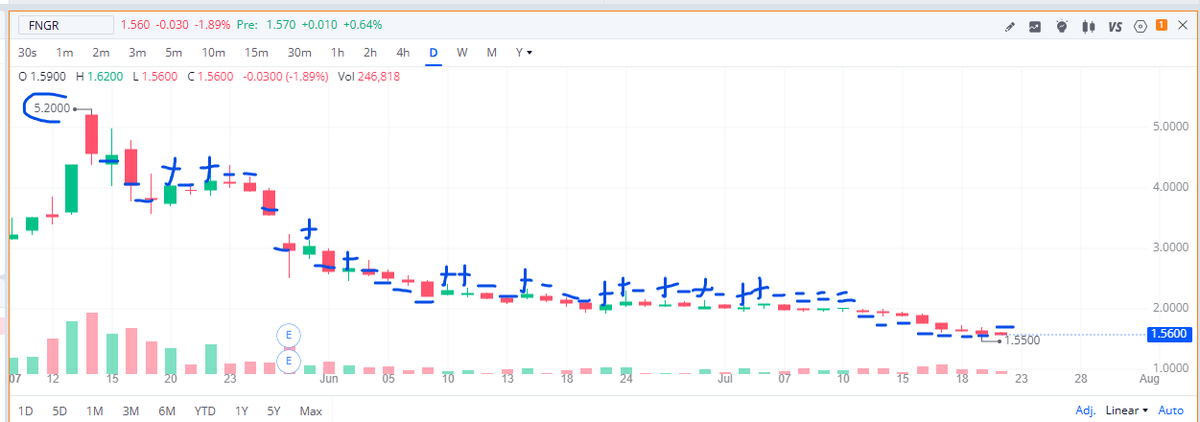Viewport: 1200px width, 422px height.
Task: Click the O 1.5900 open price readout
Action: coord(40,76)
